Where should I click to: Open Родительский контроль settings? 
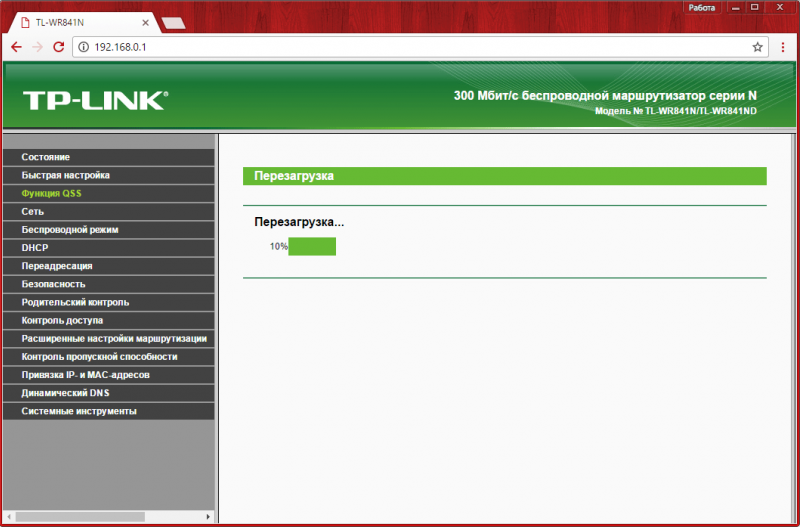click(x=109, y=302)
